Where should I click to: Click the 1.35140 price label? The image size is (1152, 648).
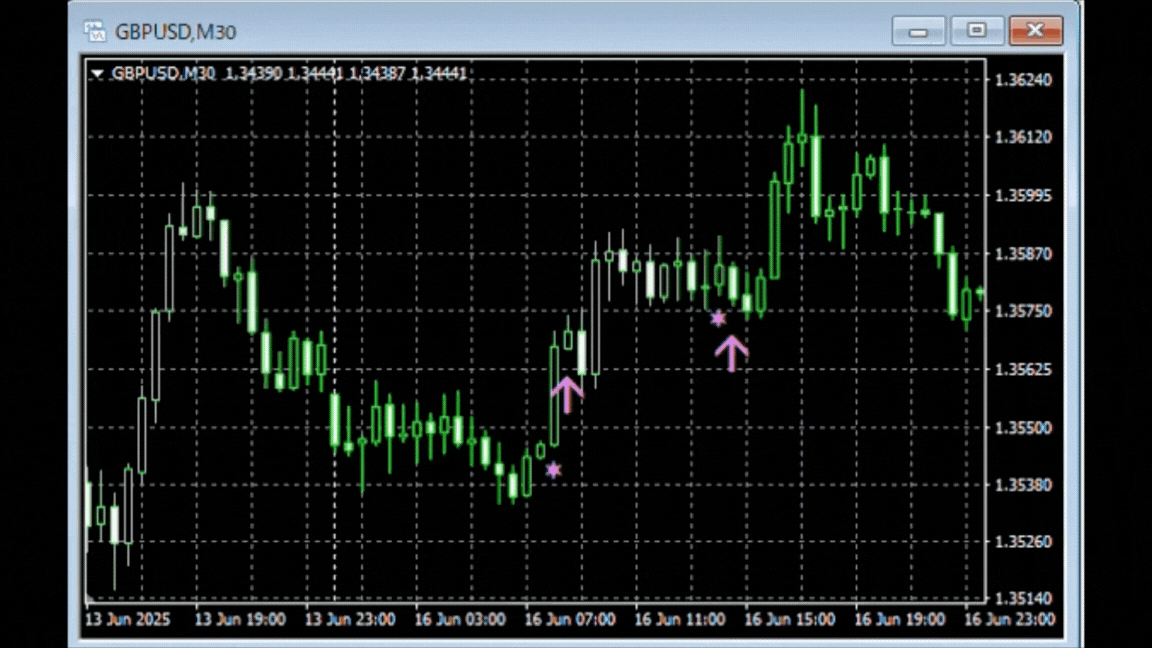(1022, 599)
